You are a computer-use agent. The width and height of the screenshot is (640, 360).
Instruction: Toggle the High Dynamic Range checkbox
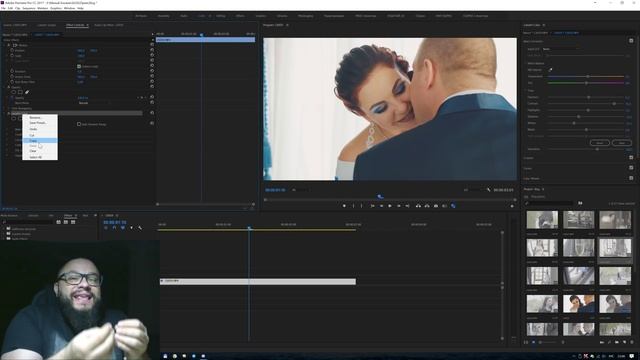(x=79, y=124)
